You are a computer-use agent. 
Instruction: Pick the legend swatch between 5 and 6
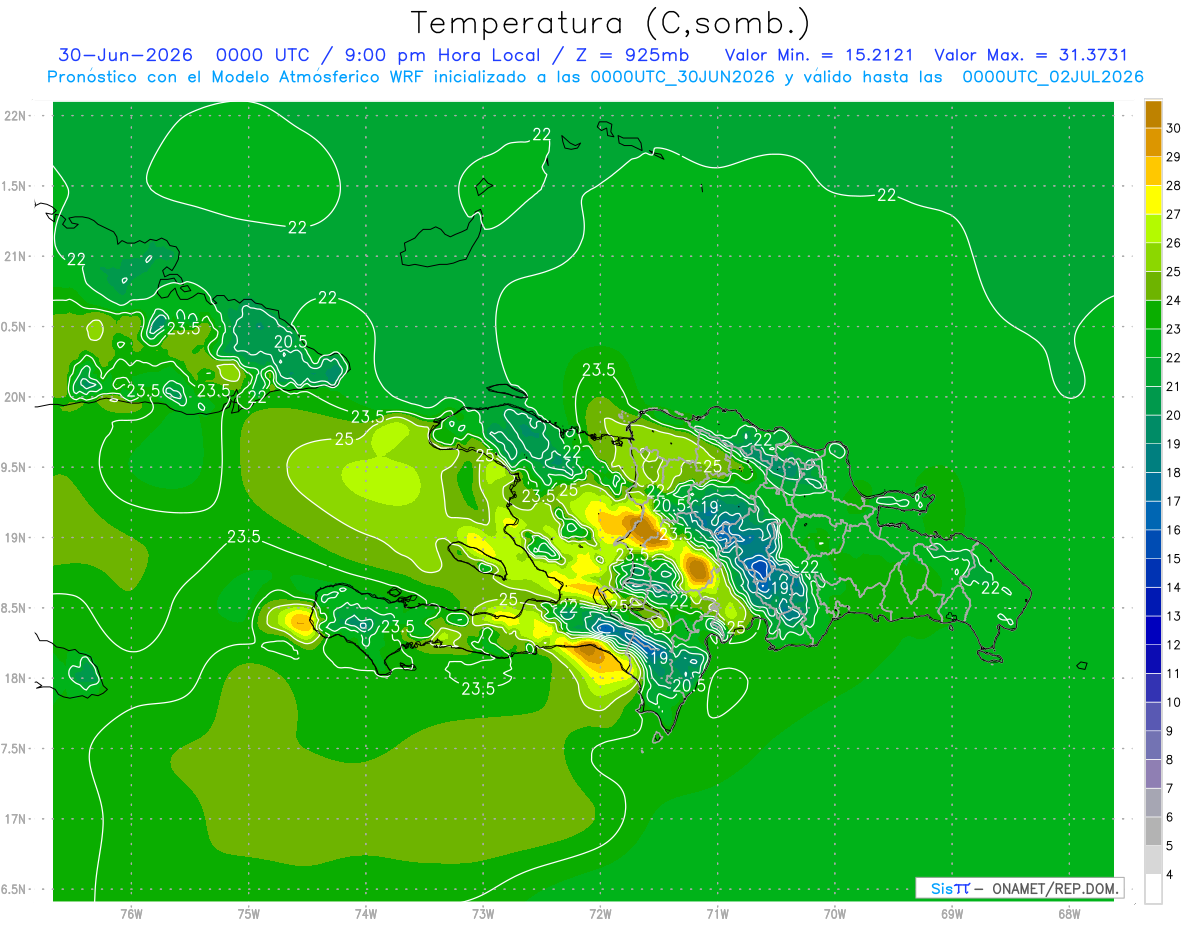[1153, 832]
